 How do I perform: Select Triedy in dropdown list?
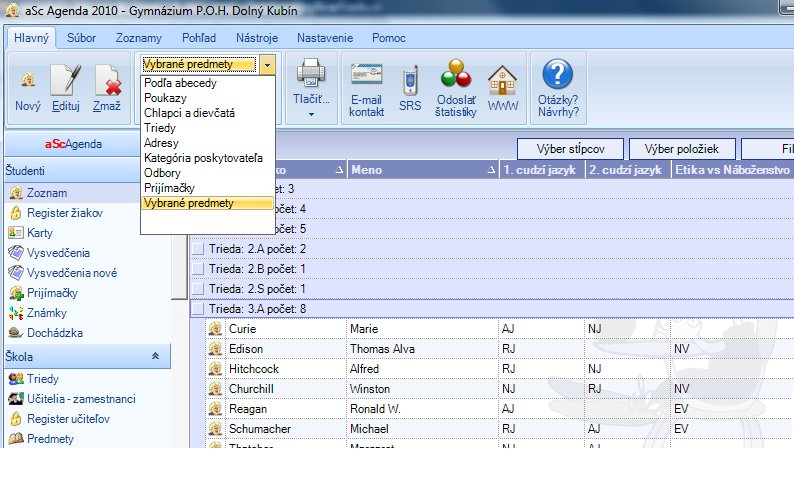pos(208,128)
